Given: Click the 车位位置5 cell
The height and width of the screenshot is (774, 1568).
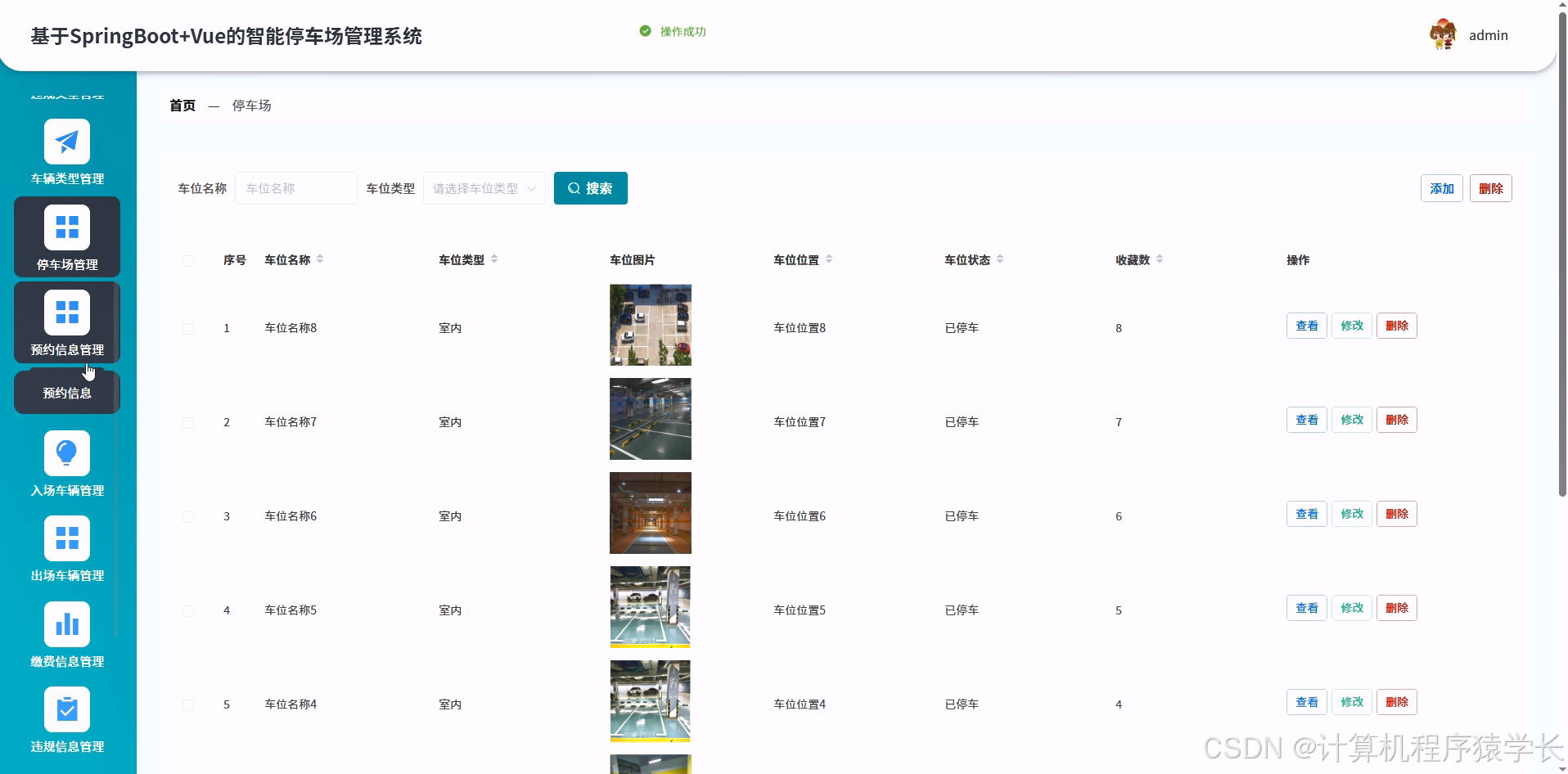Looking at the screenshot, I should [800, 610].
